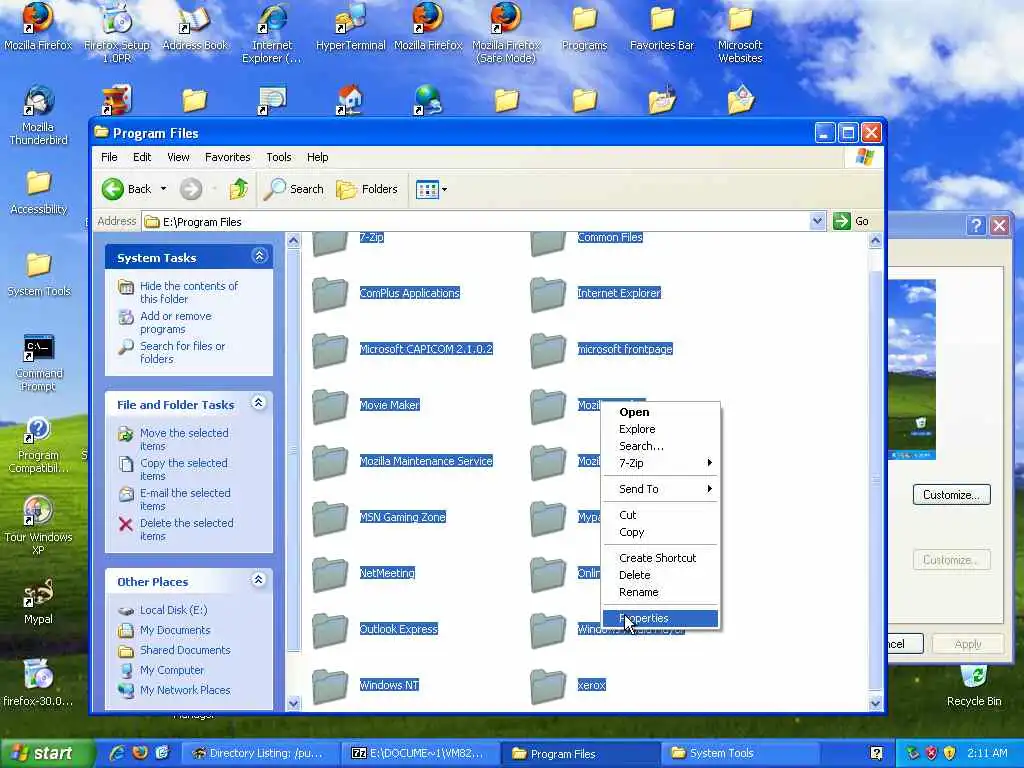Select the Mozilla Maintenance Service folder icon

(x=330, y=462)
